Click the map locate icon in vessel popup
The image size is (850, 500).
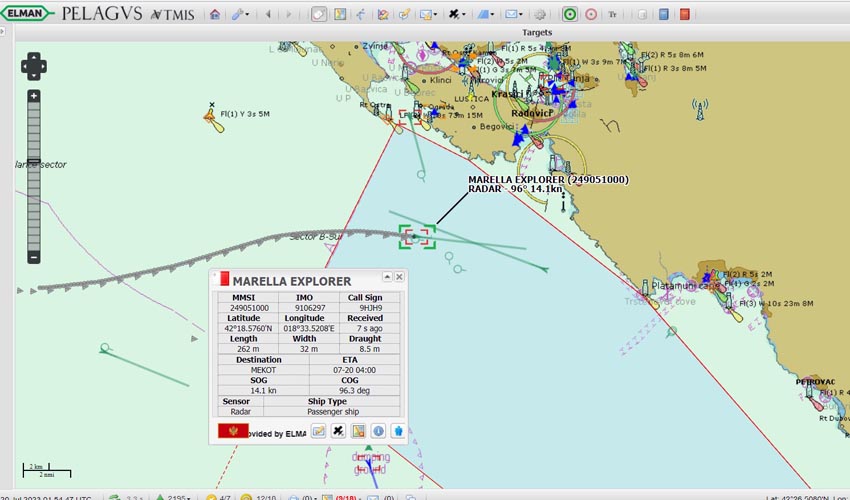358,431
